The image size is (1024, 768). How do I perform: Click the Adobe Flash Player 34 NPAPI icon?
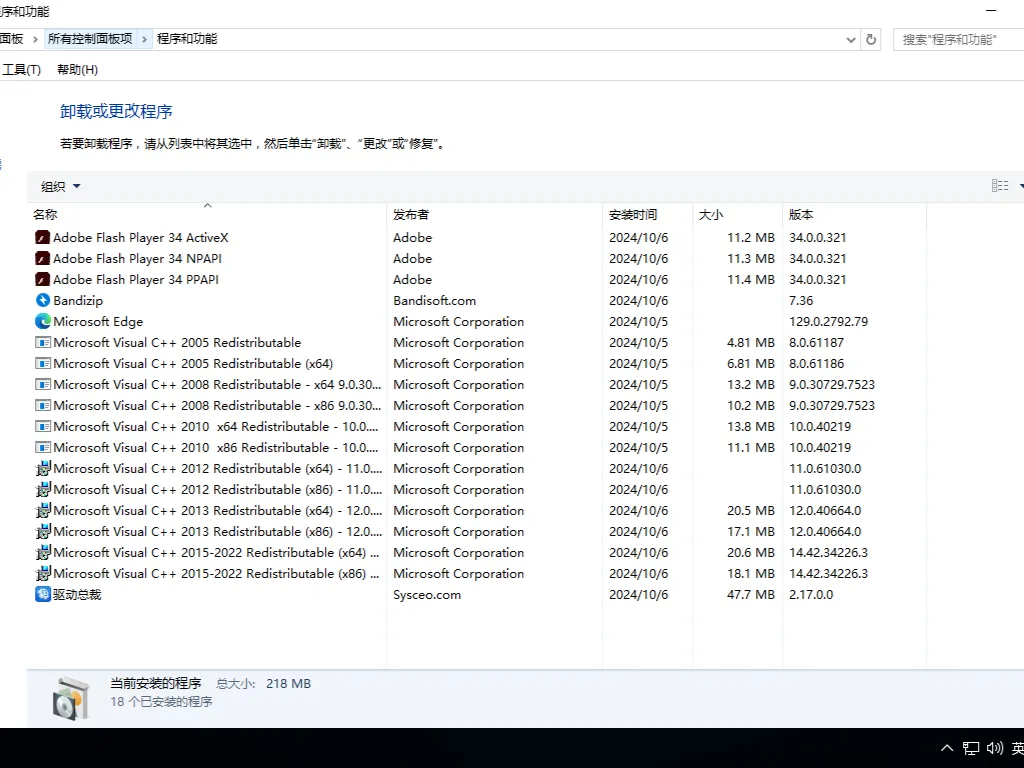pyautogui.click(x=42, y=258)
